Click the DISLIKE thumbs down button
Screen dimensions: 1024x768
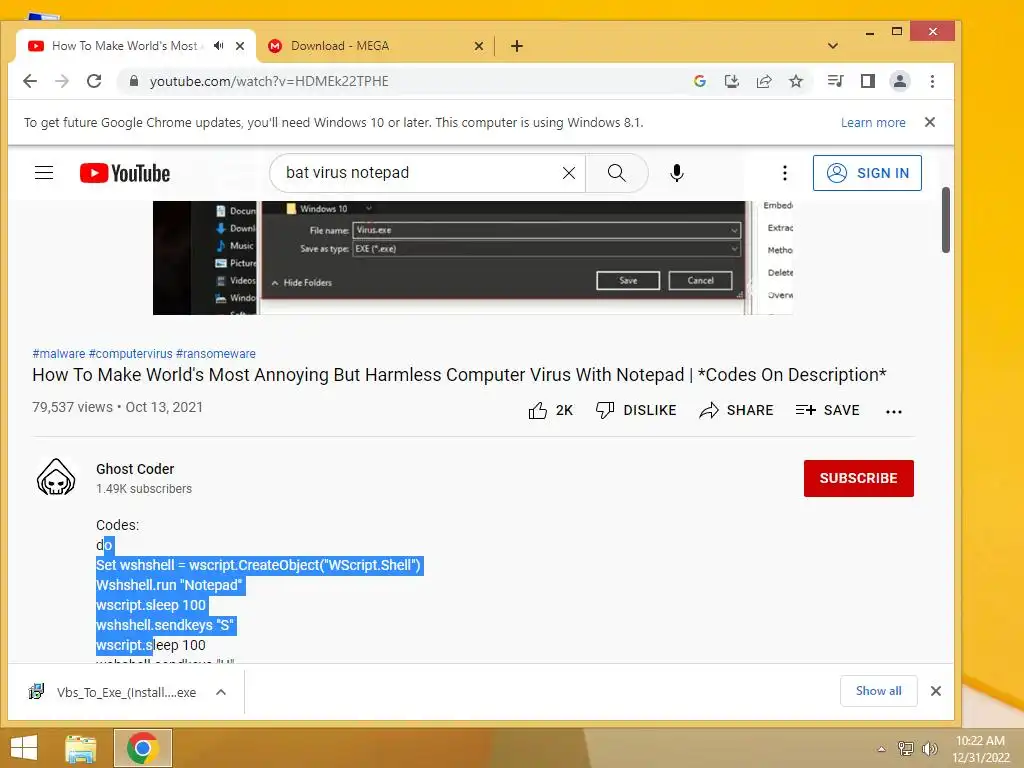(635, 410)
